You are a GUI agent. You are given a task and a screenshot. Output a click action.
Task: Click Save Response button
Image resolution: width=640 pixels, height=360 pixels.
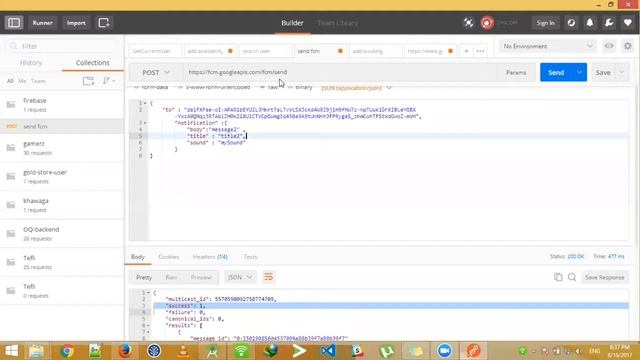tap(604, 277)
